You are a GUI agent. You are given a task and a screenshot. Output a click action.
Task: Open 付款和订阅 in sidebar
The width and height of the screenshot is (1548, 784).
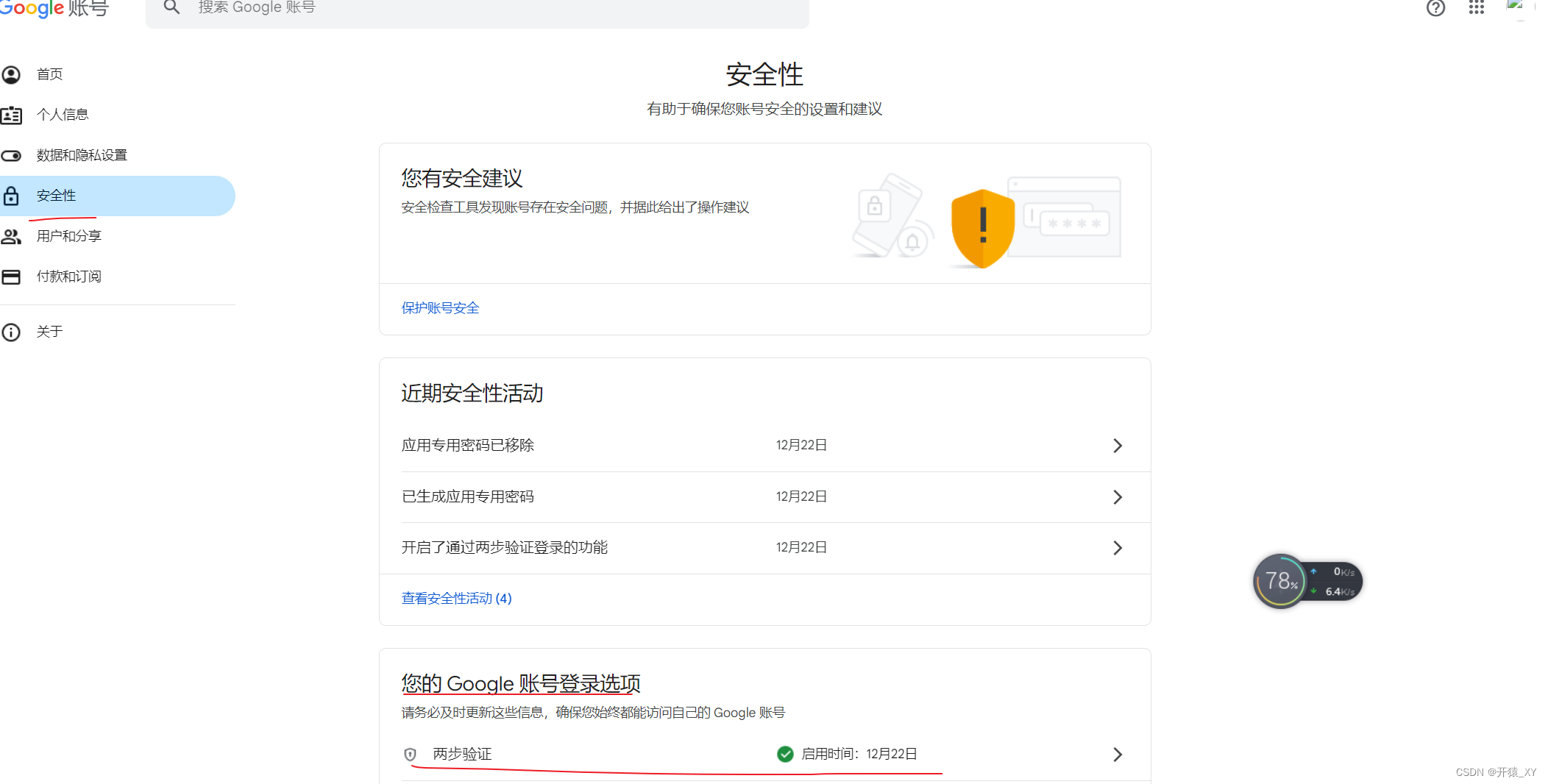118,277
